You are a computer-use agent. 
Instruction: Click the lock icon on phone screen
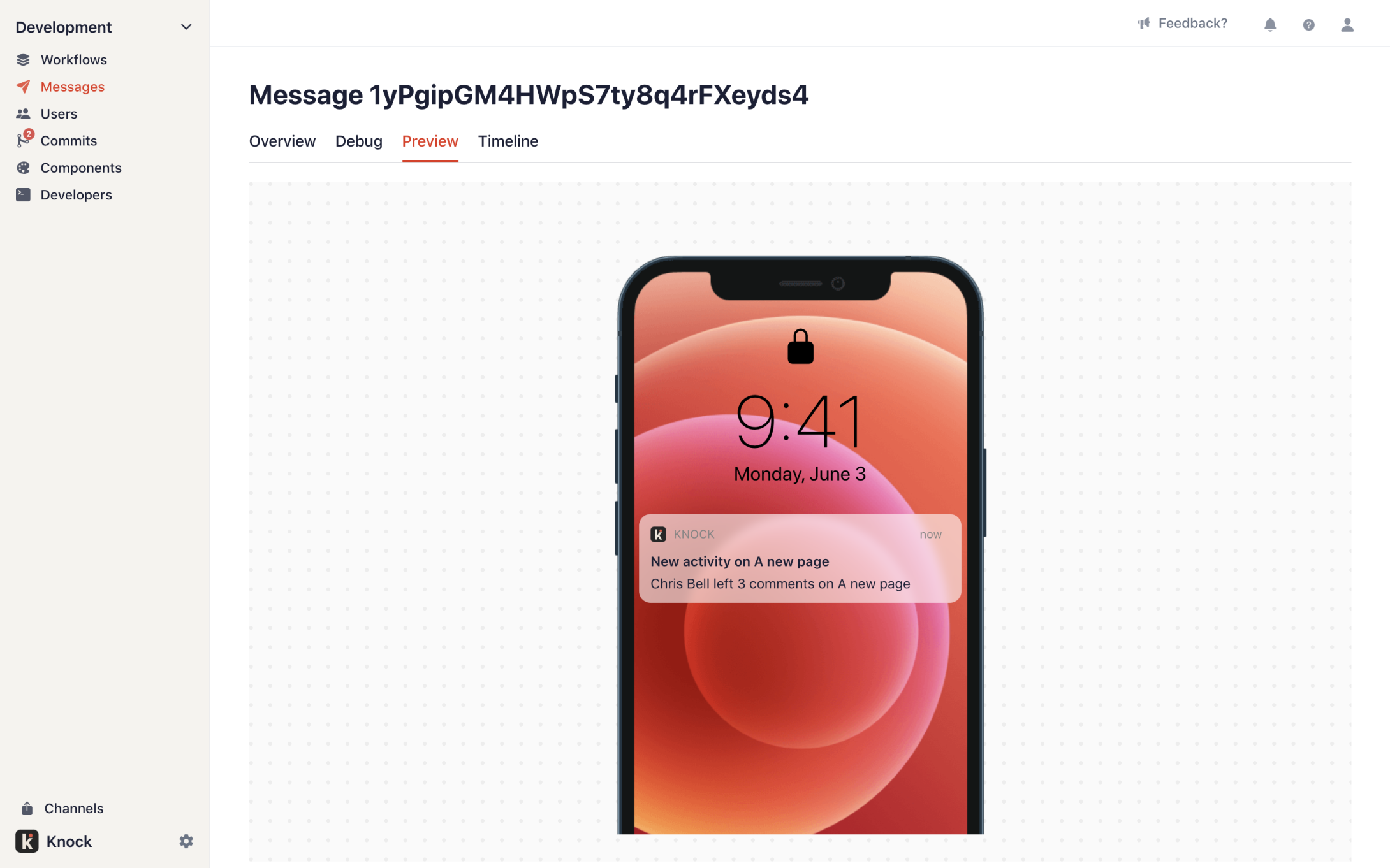click(800, 346)
